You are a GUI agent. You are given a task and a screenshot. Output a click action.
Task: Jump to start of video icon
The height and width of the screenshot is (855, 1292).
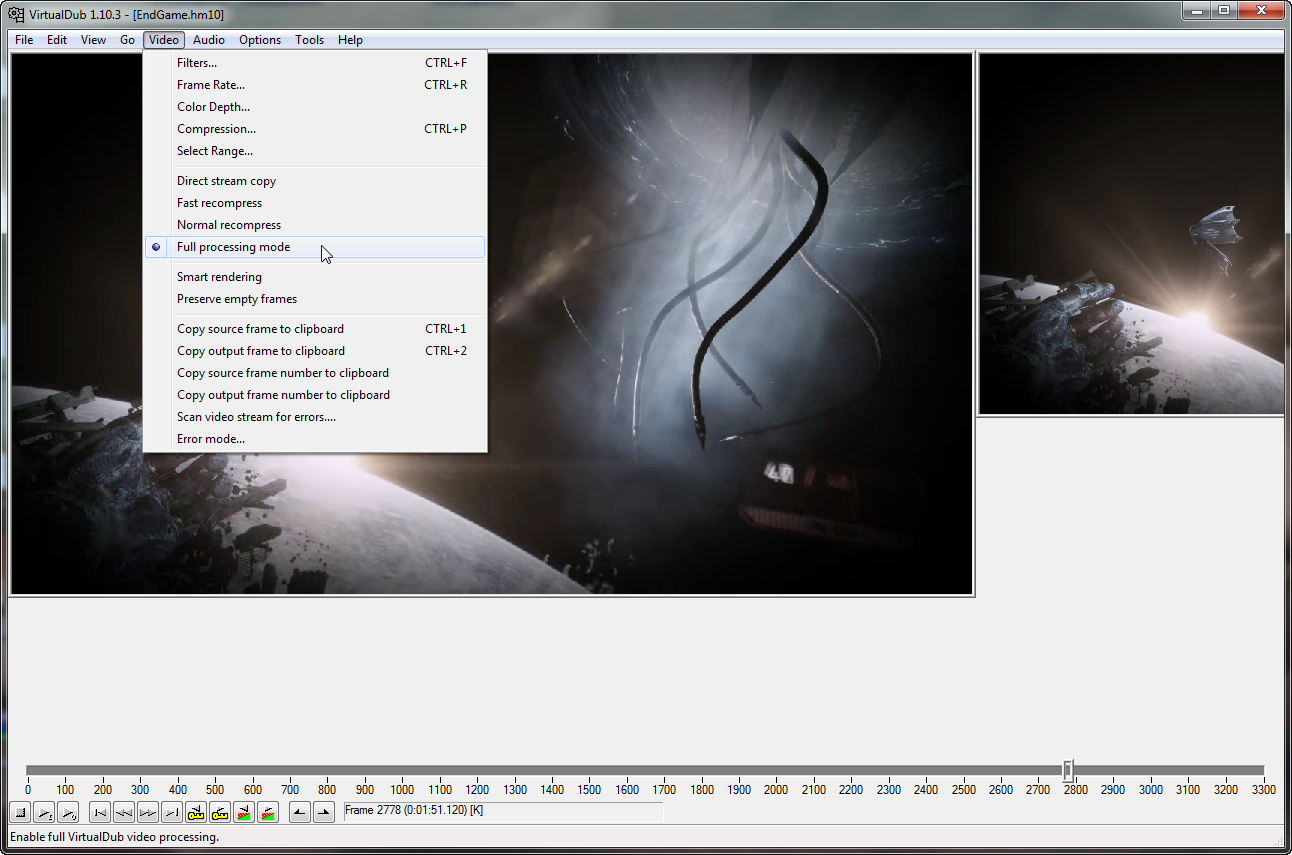click(100, 813)
